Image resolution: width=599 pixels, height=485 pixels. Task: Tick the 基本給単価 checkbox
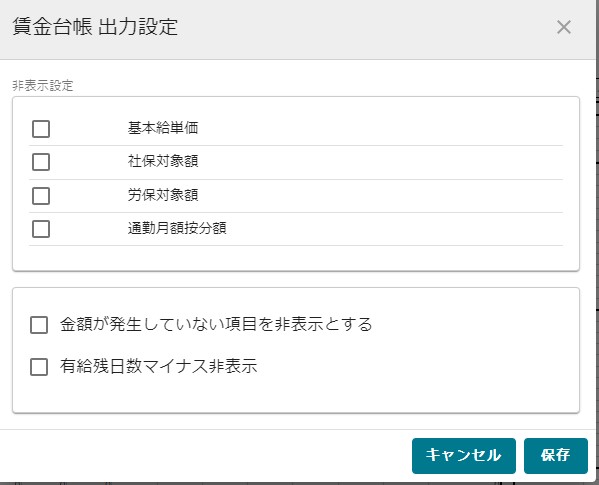pyautogui.click(x=41, y=129)
